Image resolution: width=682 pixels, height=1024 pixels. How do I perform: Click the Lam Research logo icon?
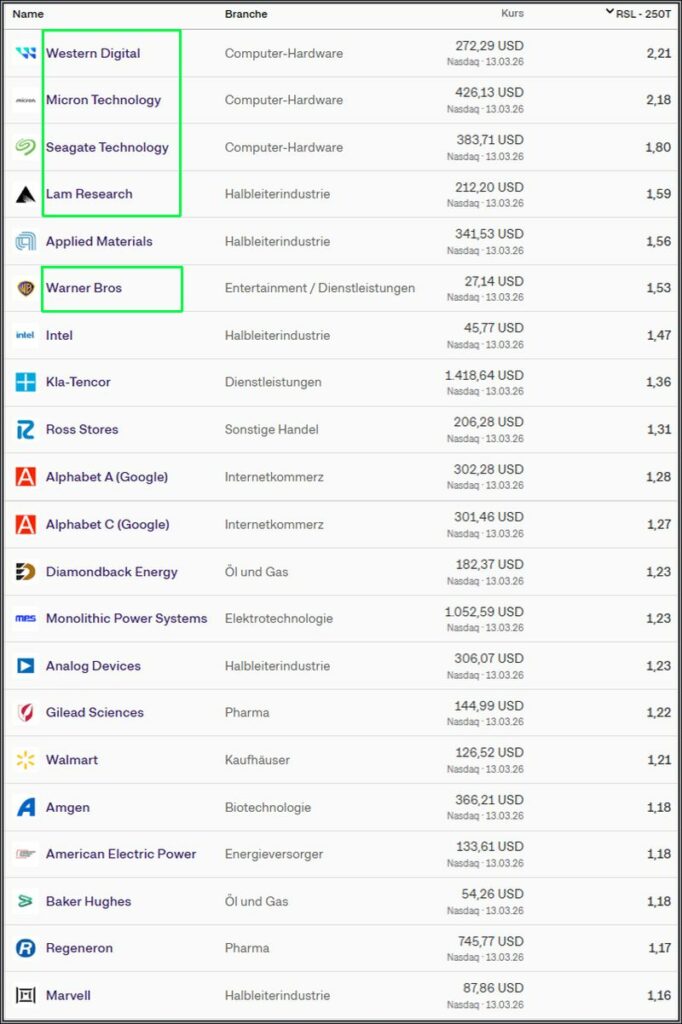point(26,194)
